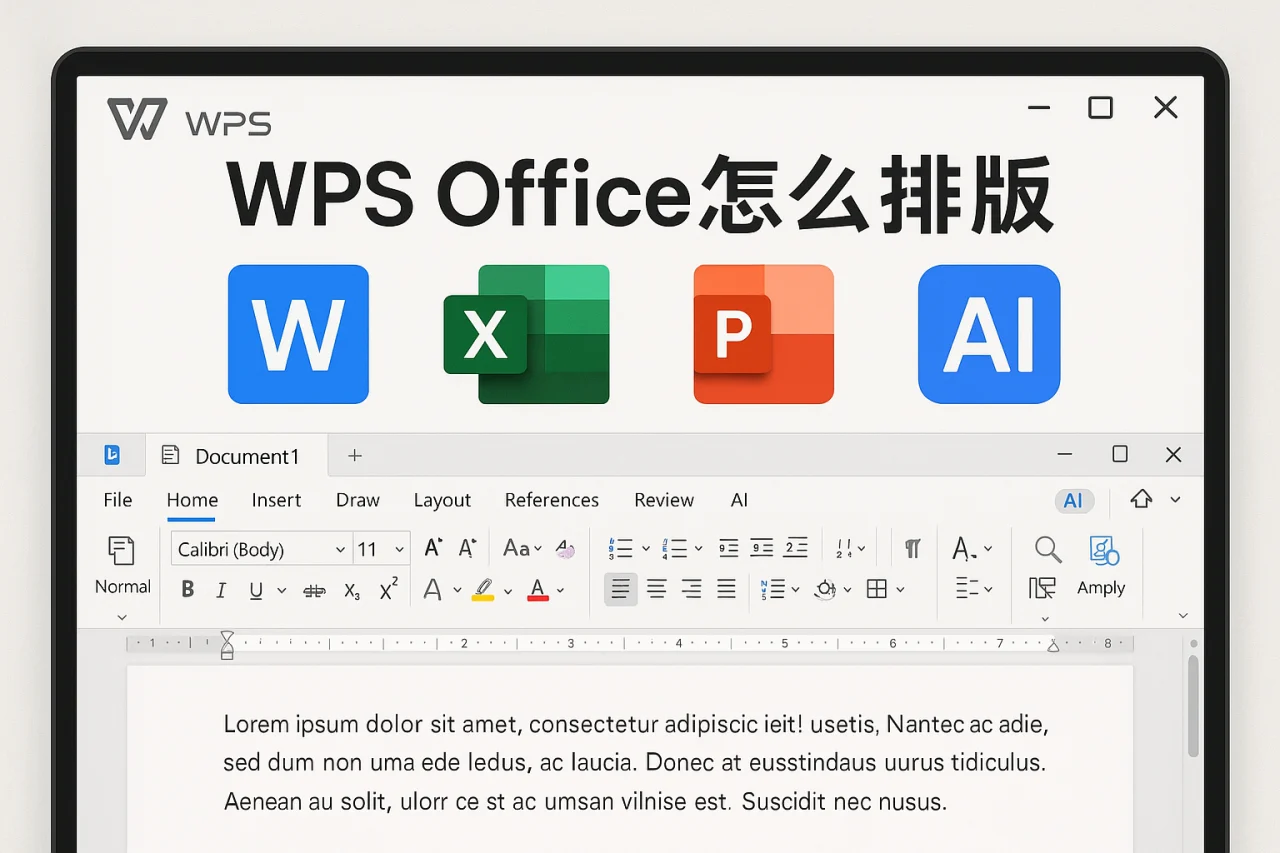Open the Review ribbon tab
This screenshot has width=1280, height=853.
click(x=663, y=500)
